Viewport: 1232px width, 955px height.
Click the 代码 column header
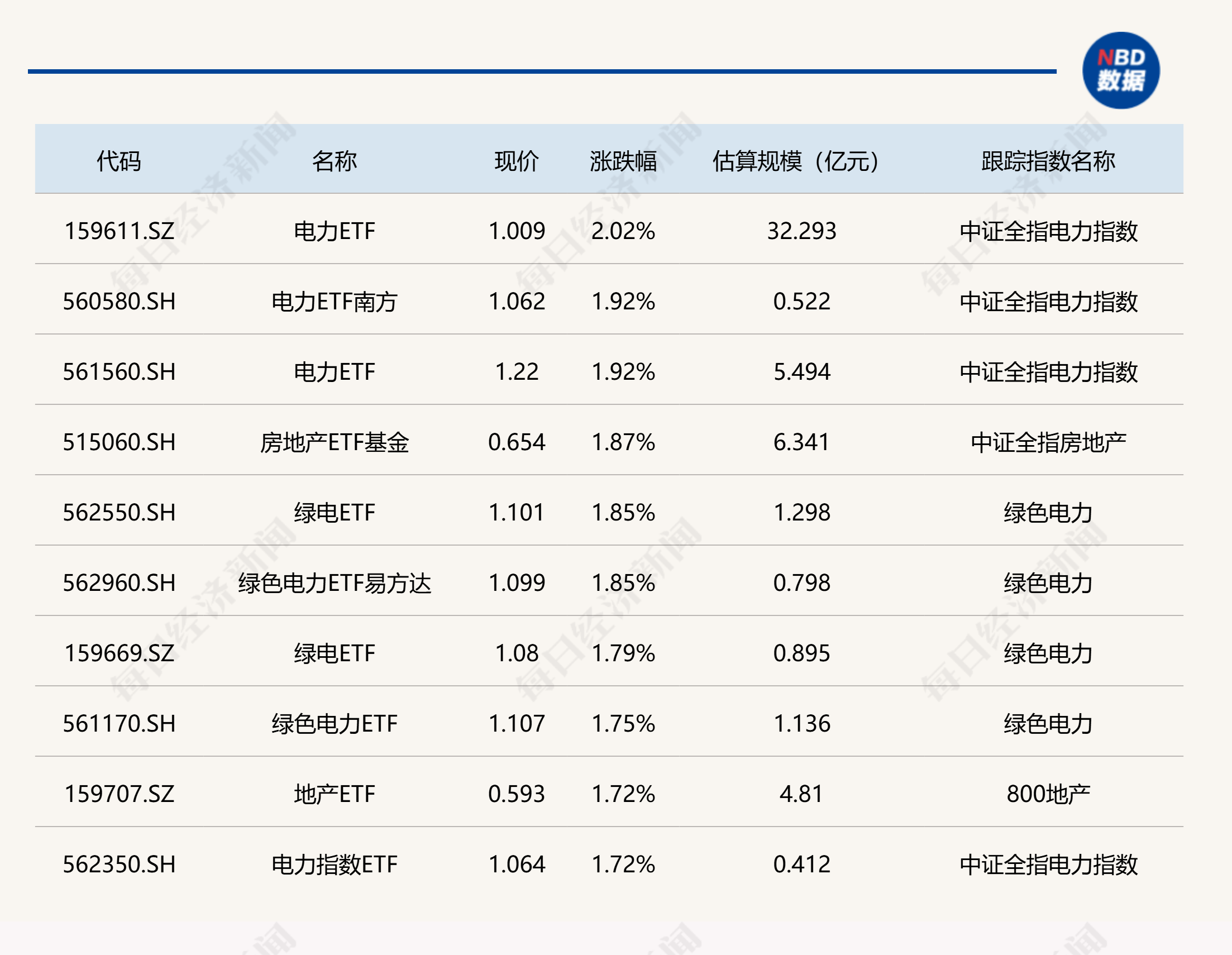tap(119, 161)
